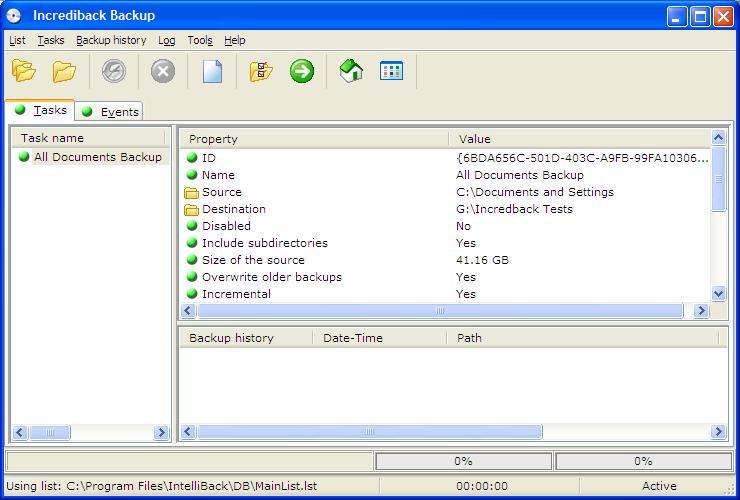Open the Tools menu

pyautogui.click(x=200, y=41)
